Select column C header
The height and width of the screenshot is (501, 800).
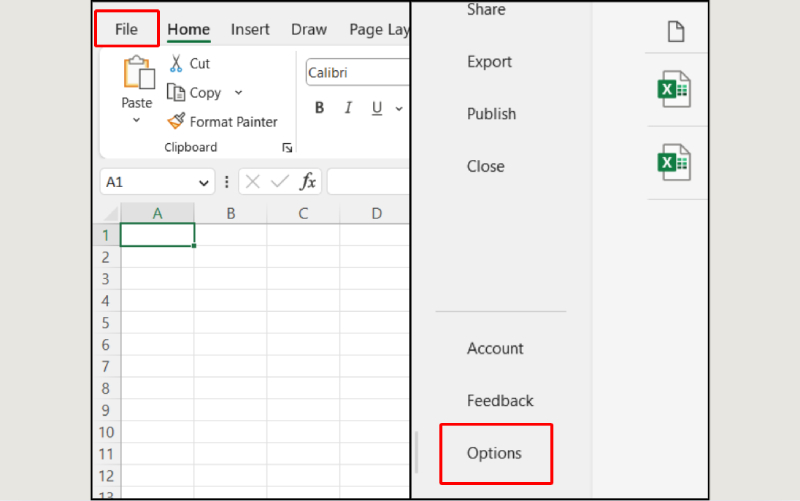coord(303,213)
